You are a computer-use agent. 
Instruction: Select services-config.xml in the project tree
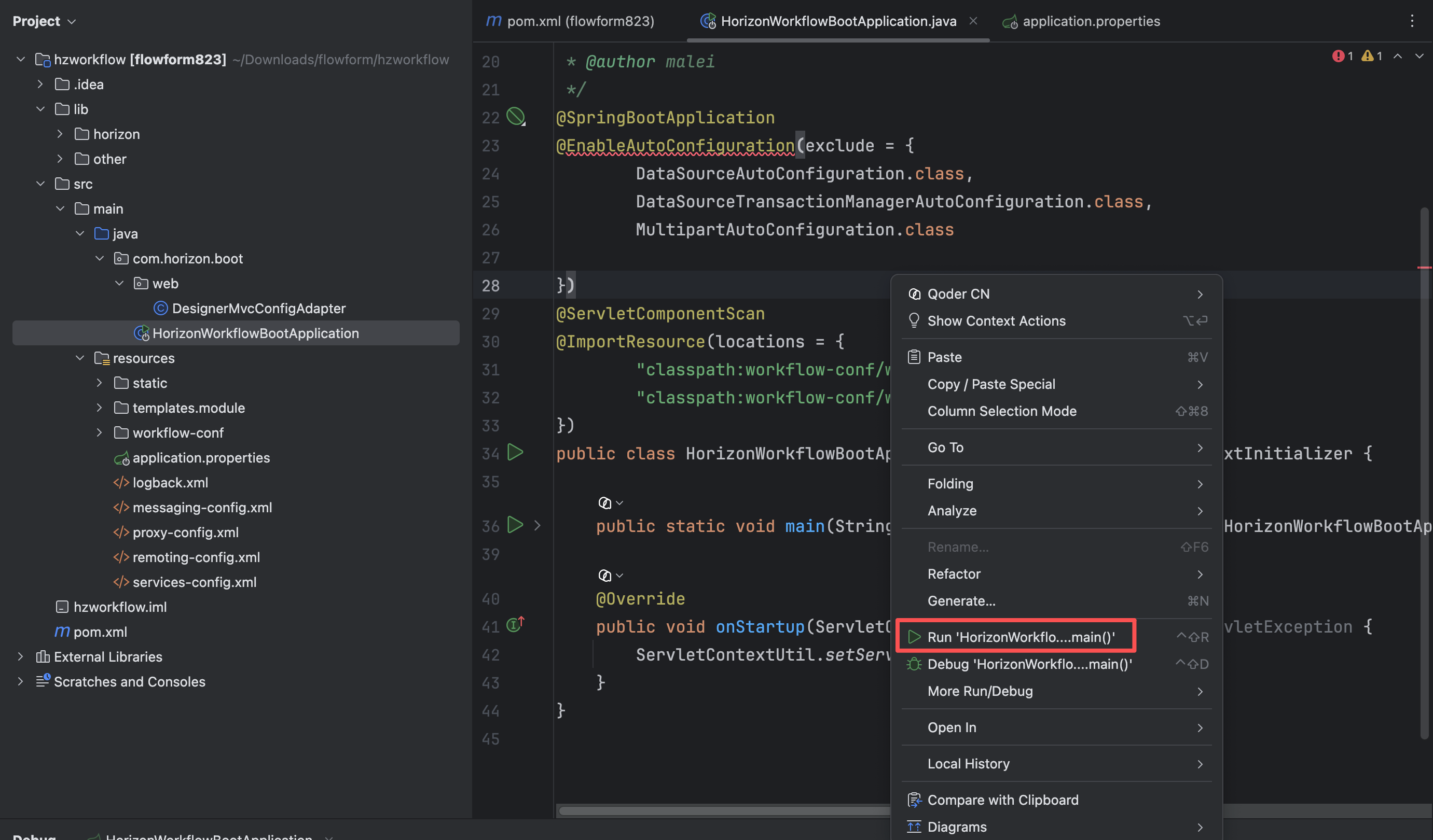195,582
